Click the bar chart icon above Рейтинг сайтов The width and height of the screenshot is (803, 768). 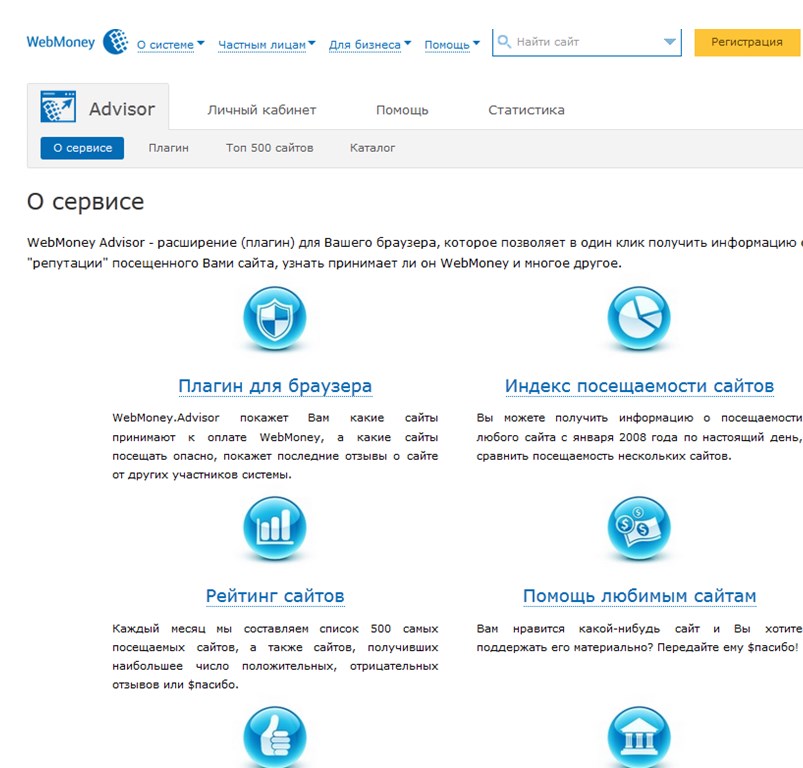tap(274, 528)
